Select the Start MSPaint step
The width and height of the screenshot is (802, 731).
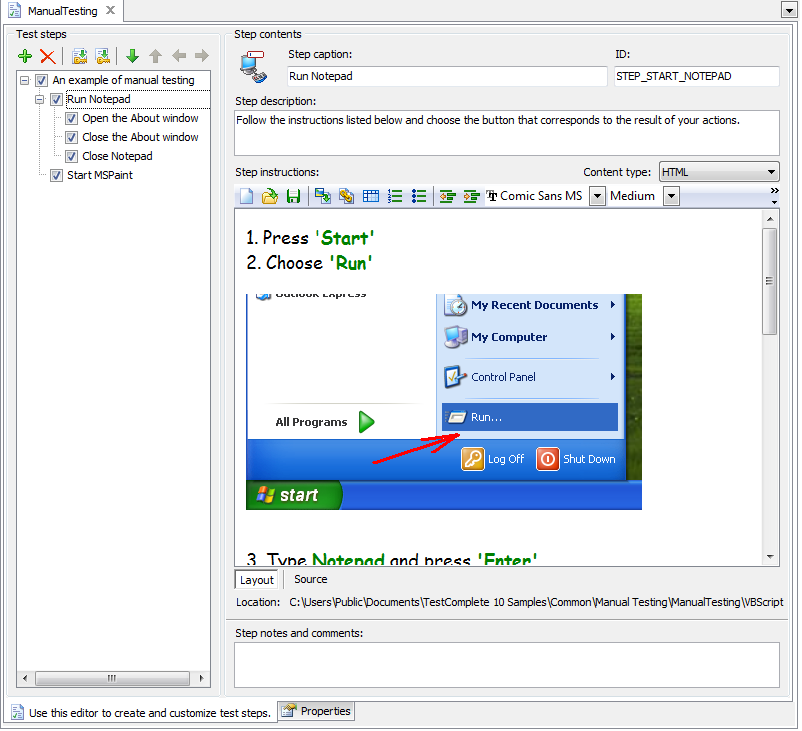click(x=100, y=175)
